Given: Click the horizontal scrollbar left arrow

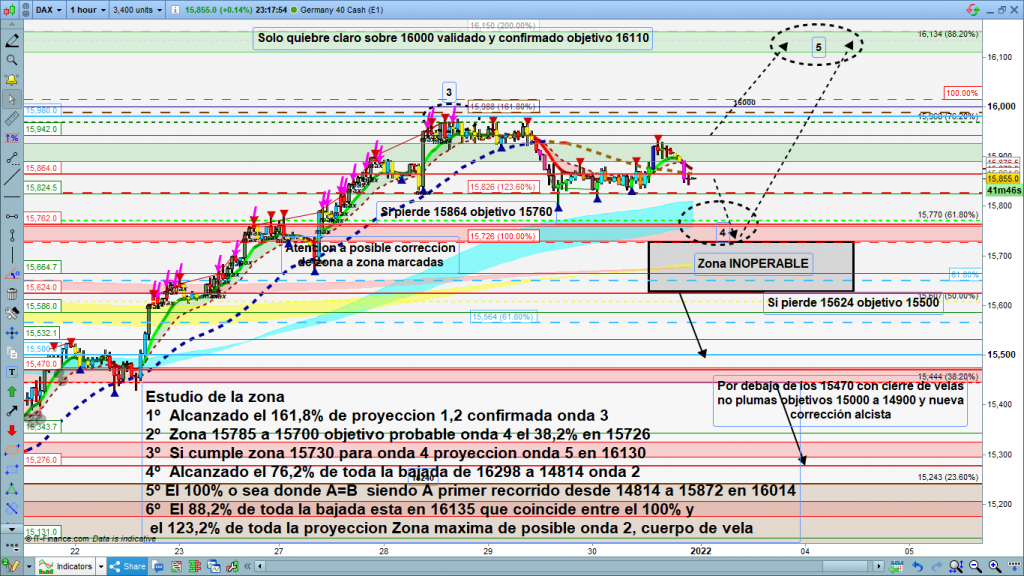Looking at the screenshot, I should 260,567.
